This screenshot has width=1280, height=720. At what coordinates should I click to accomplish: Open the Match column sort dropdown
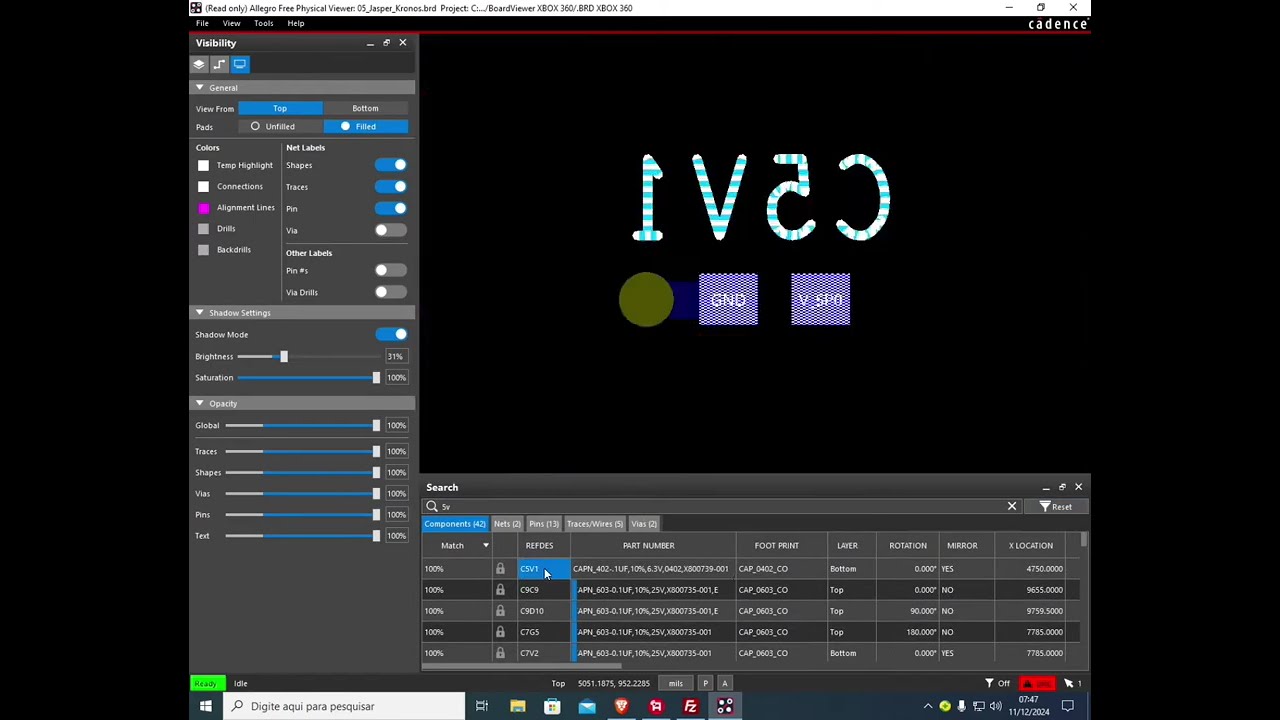click(x=486, y=546)
